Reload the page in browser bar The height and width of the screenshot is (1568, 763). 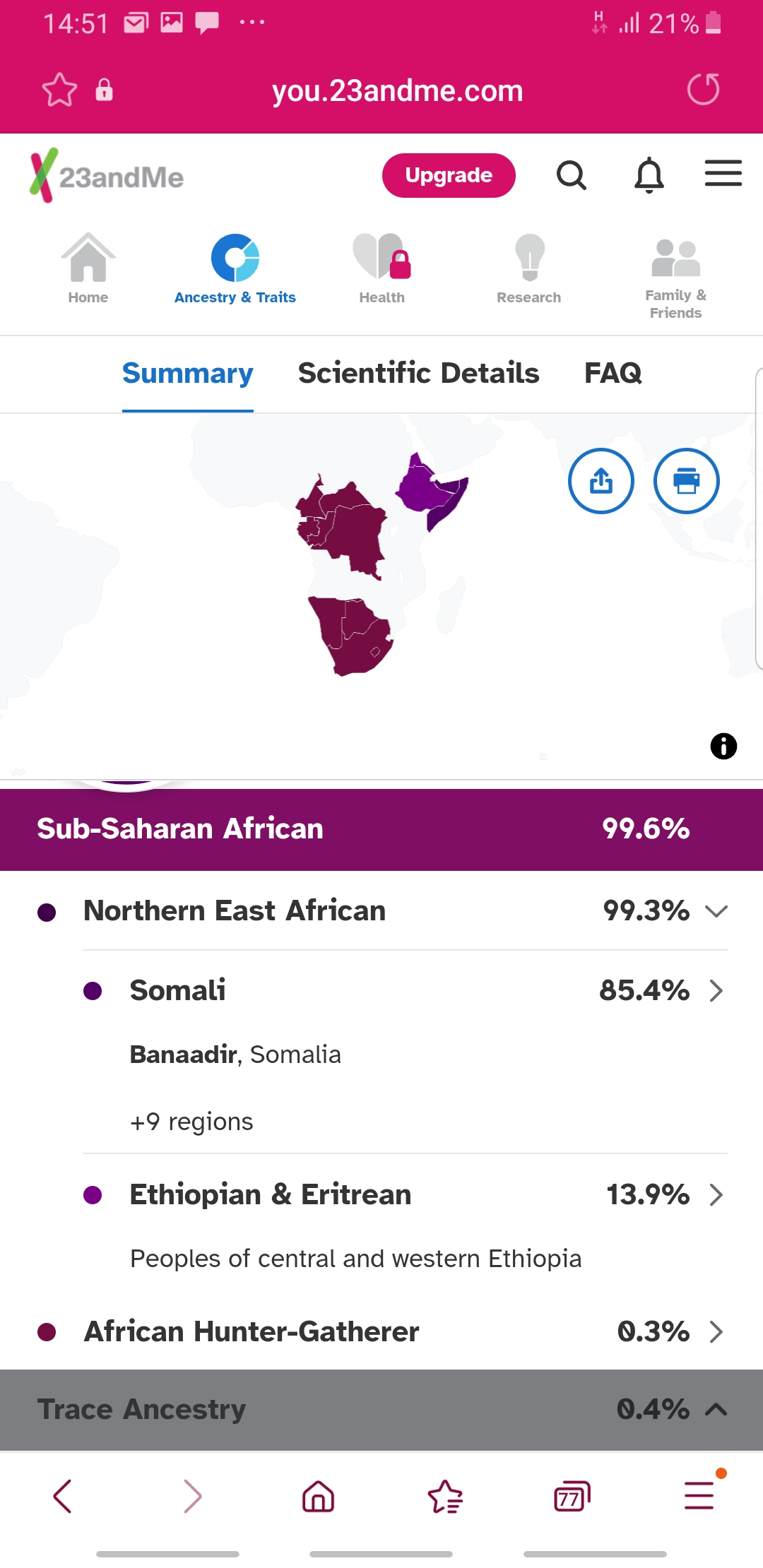(x=703, y=90)
